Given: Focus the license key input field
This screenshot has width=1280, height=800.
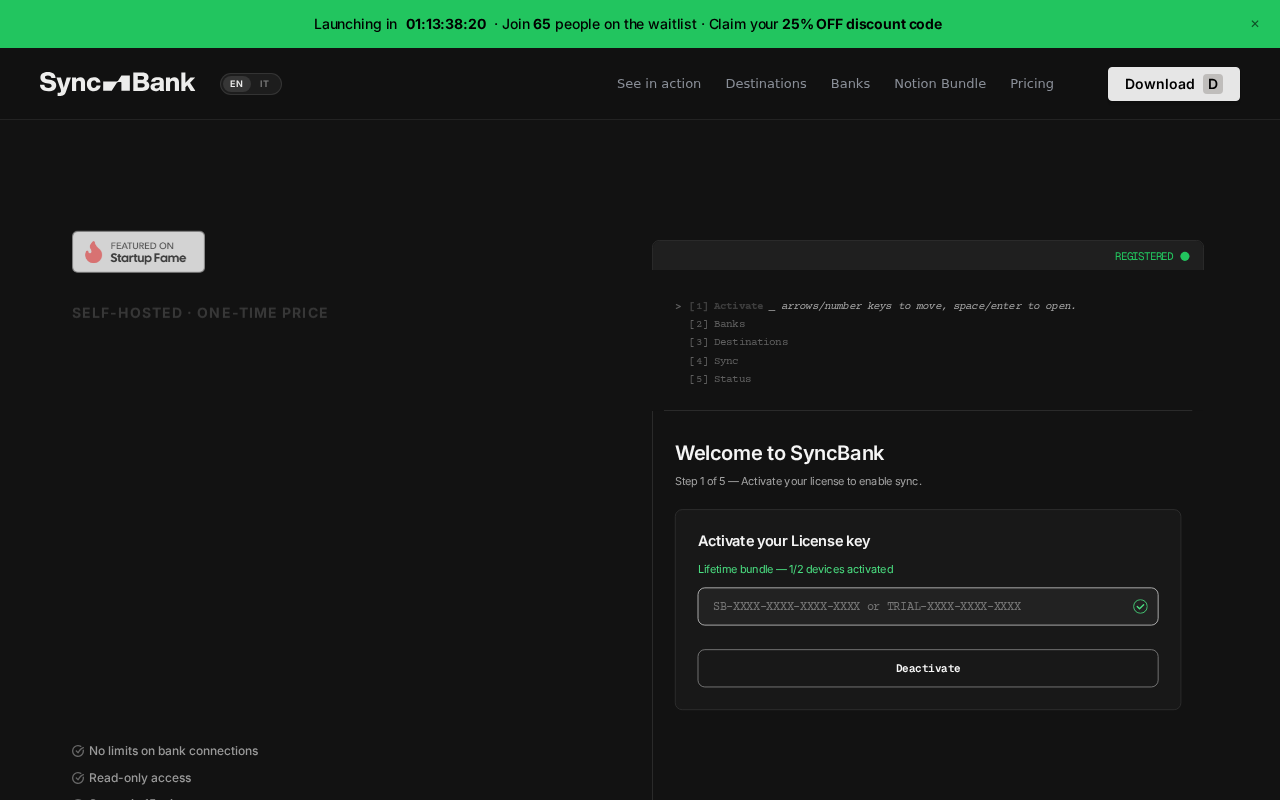Looking at the screenshot, I should click(928, 606).
